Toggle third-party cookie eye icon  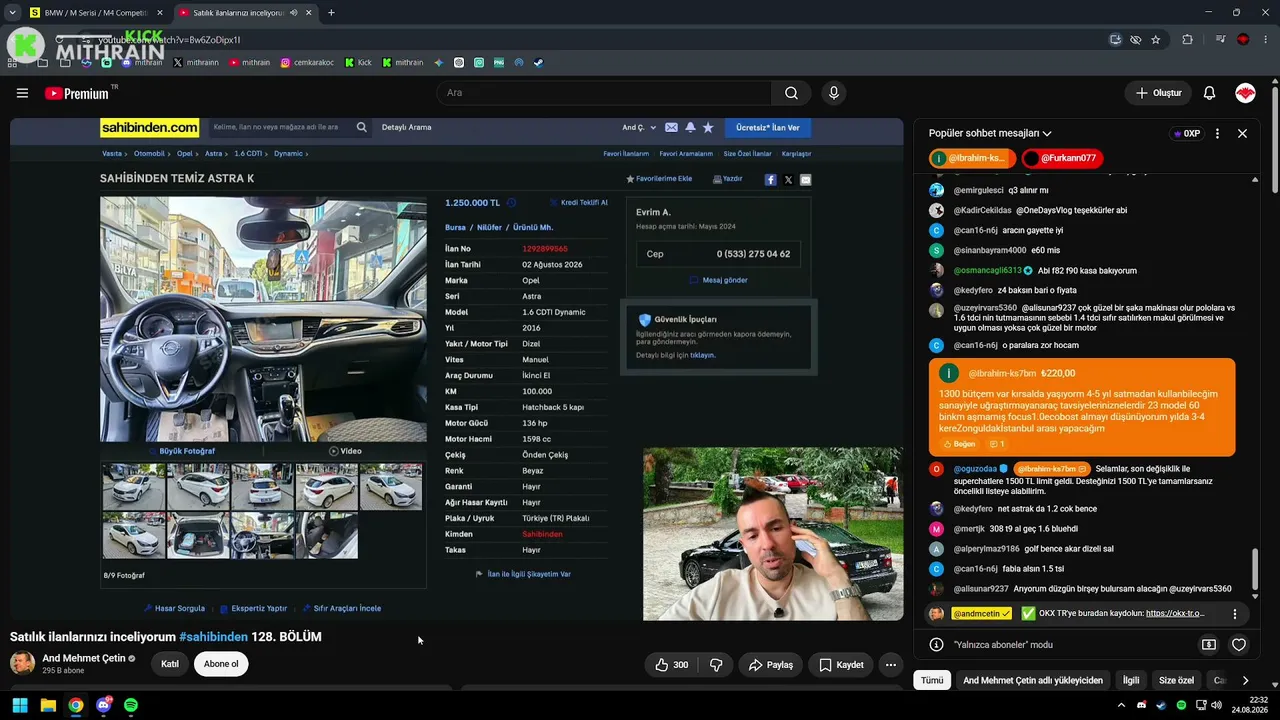click(x=1136, y=40)
